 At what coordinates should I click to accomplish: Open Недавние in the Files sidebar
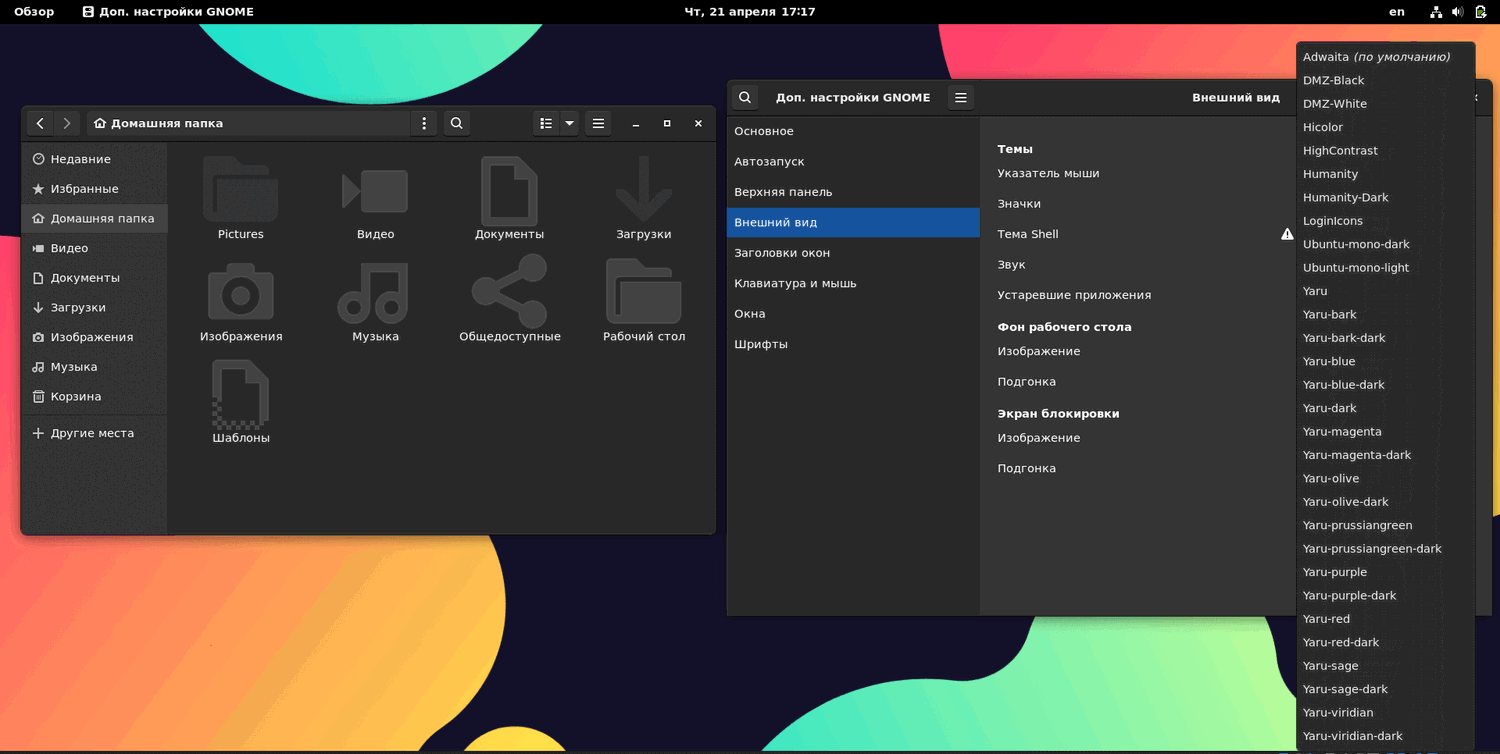click(x=94, y=159)
